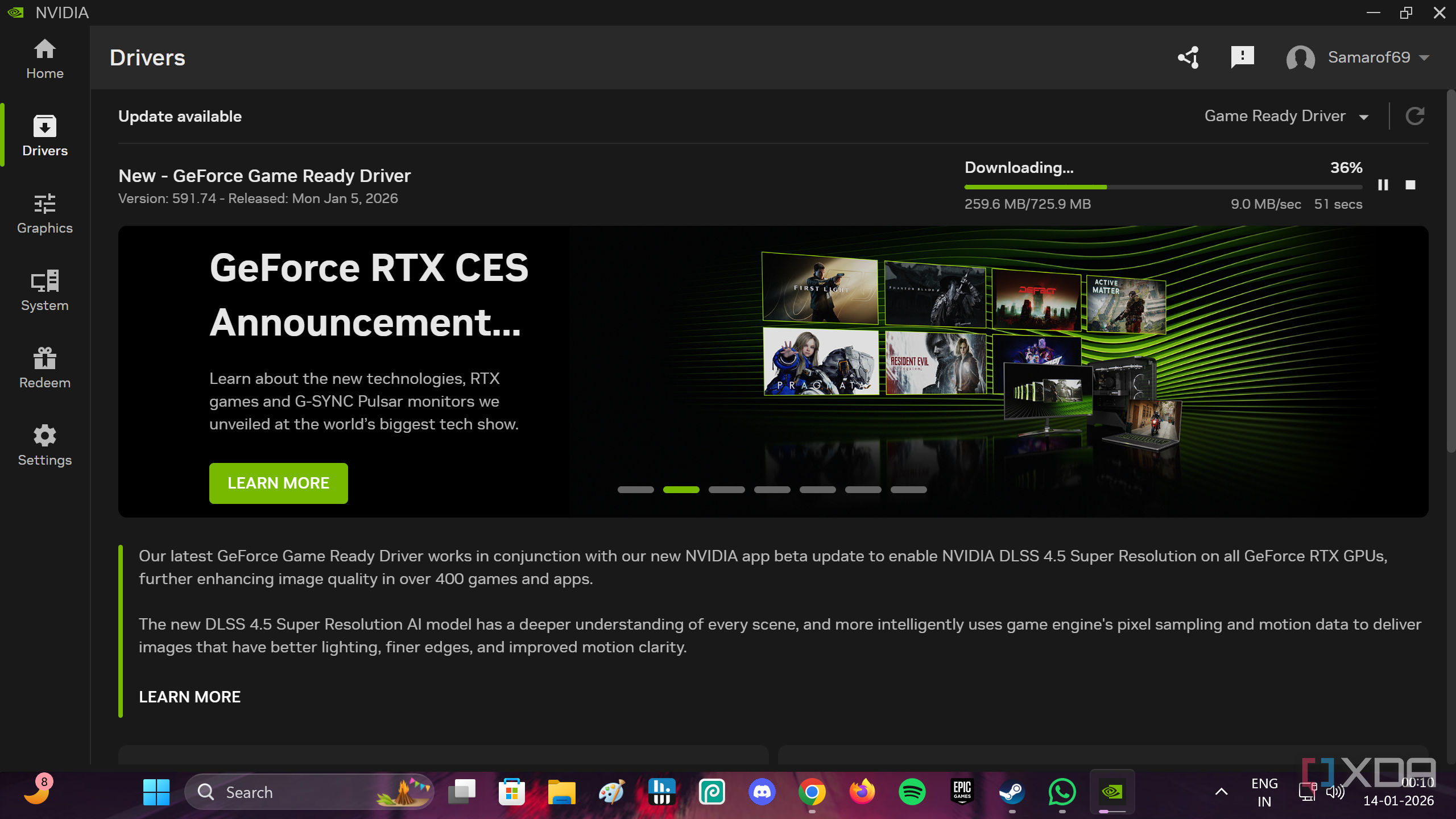Open Steam from the taskbar
Viewport: 1456px width, 819px height.
click(x=1012, y=792)
